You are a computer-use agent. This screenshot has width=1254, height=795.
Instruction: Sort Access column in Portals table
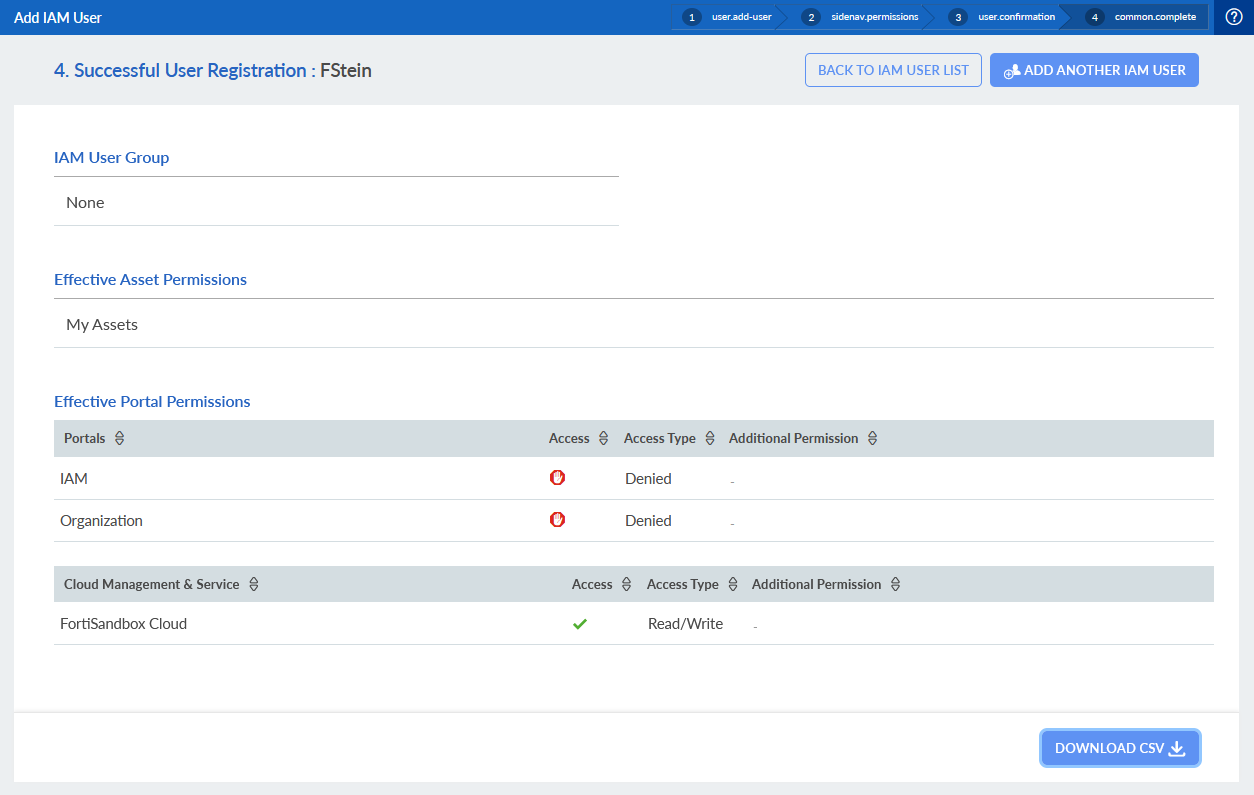603,438
